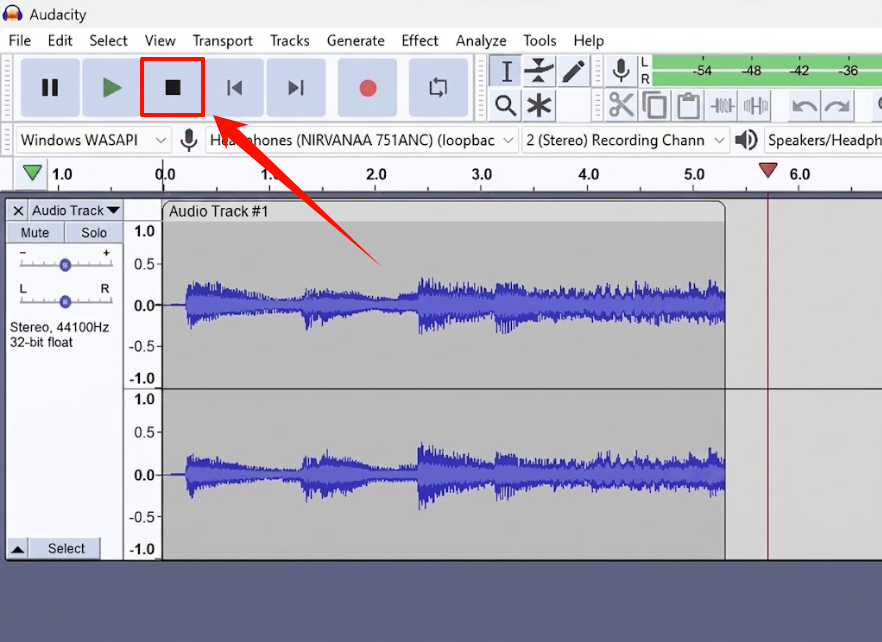Select the Multi-tool asterisk icon
Image resolution: width=882 pixels, height=642 pixels.
539,105
